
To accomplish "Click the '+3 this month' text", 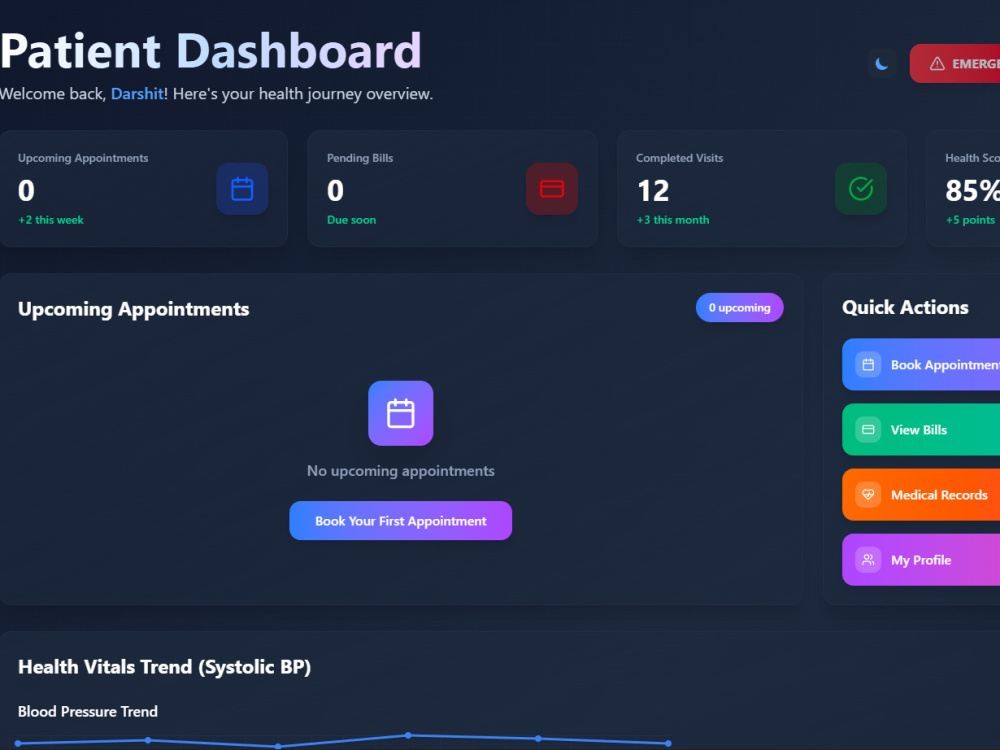I will click(673, 220).
